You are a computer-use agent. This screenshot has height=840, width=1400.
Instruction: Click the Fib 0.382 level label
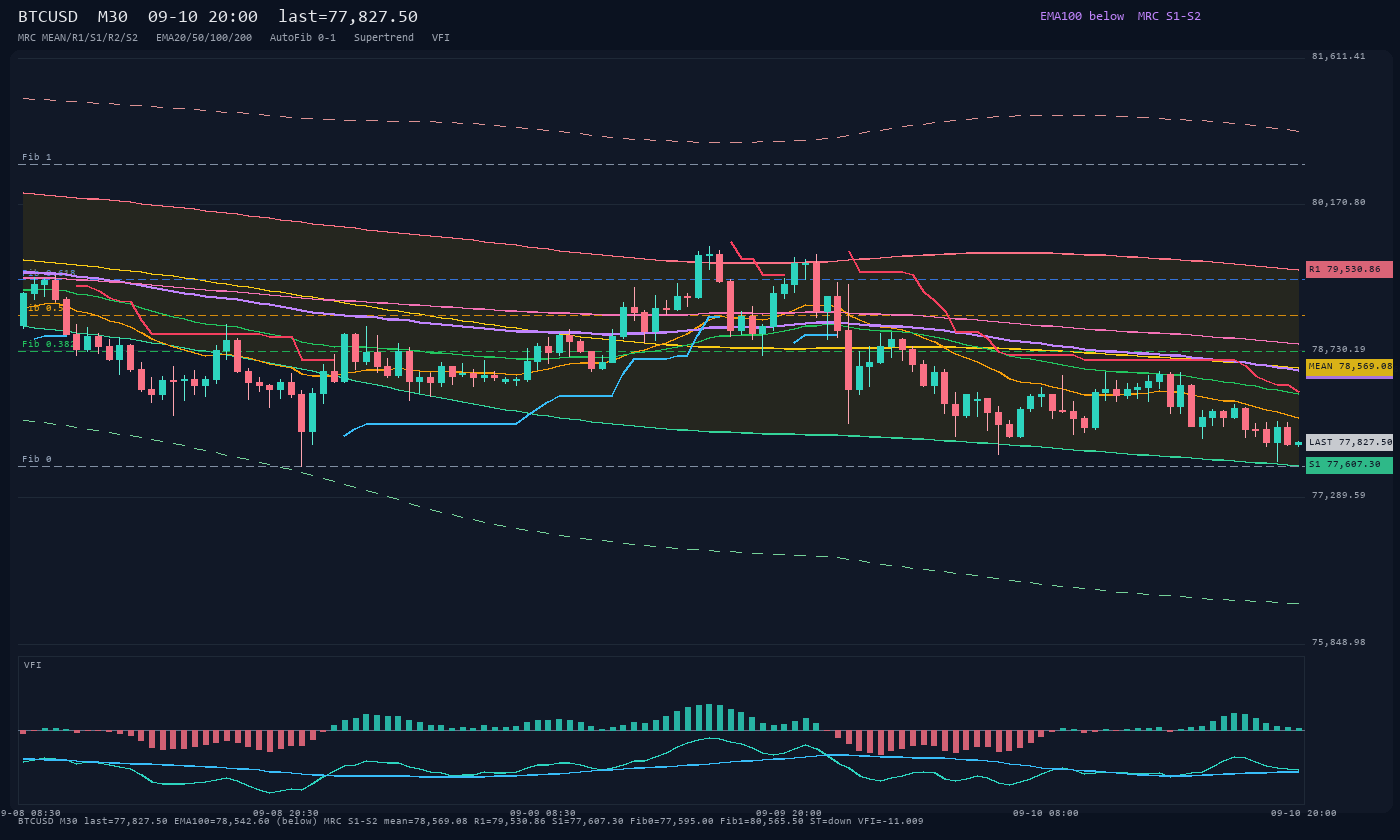tap(48, 344)
